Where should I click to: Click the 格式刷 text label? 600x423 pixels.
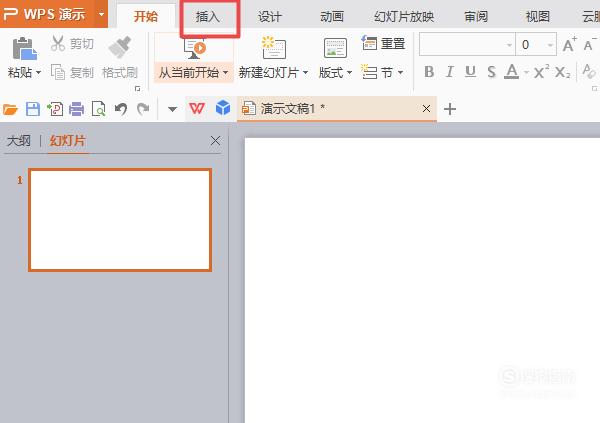(x=120, y=72)
